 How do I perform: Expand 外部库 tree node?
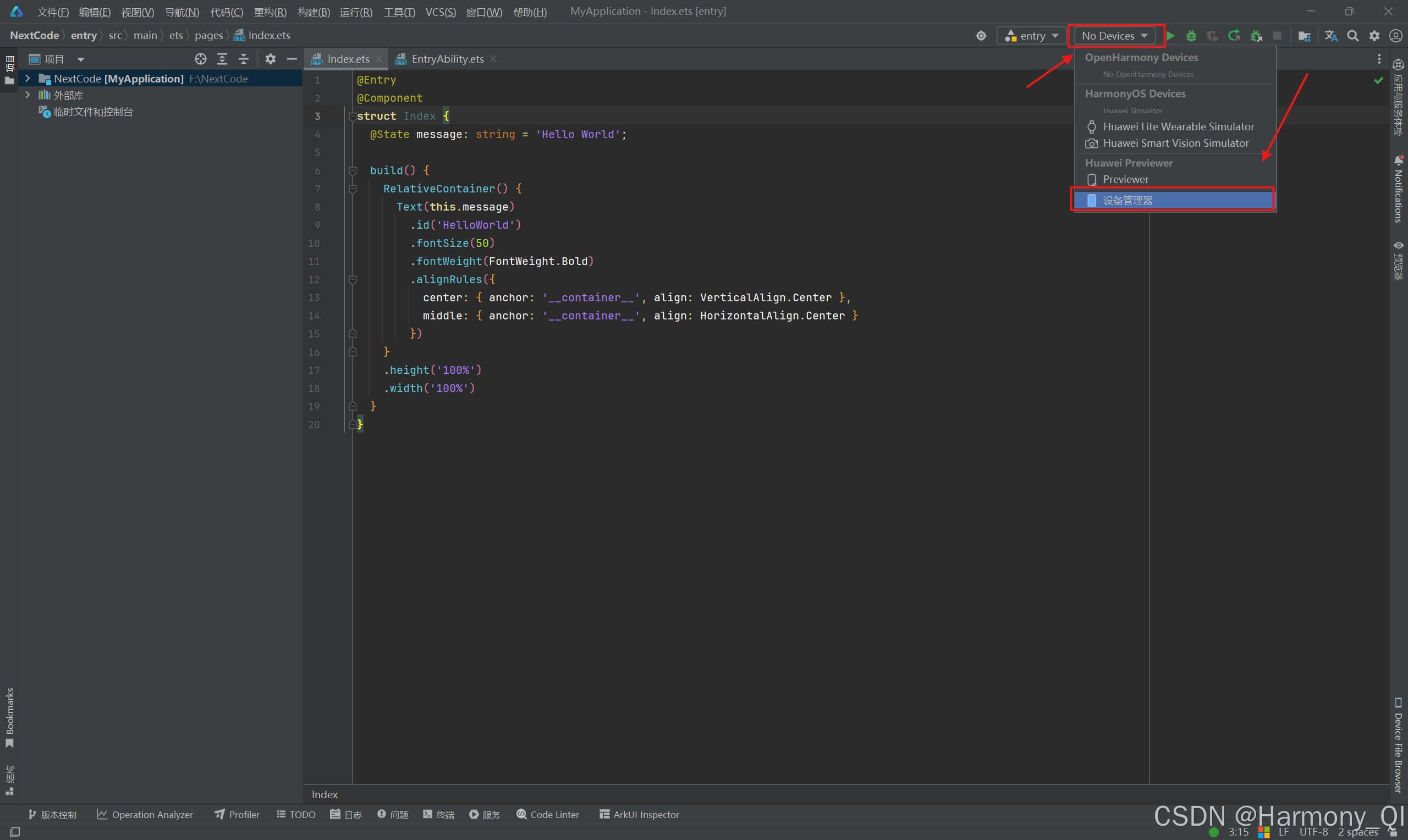[28, 95]
